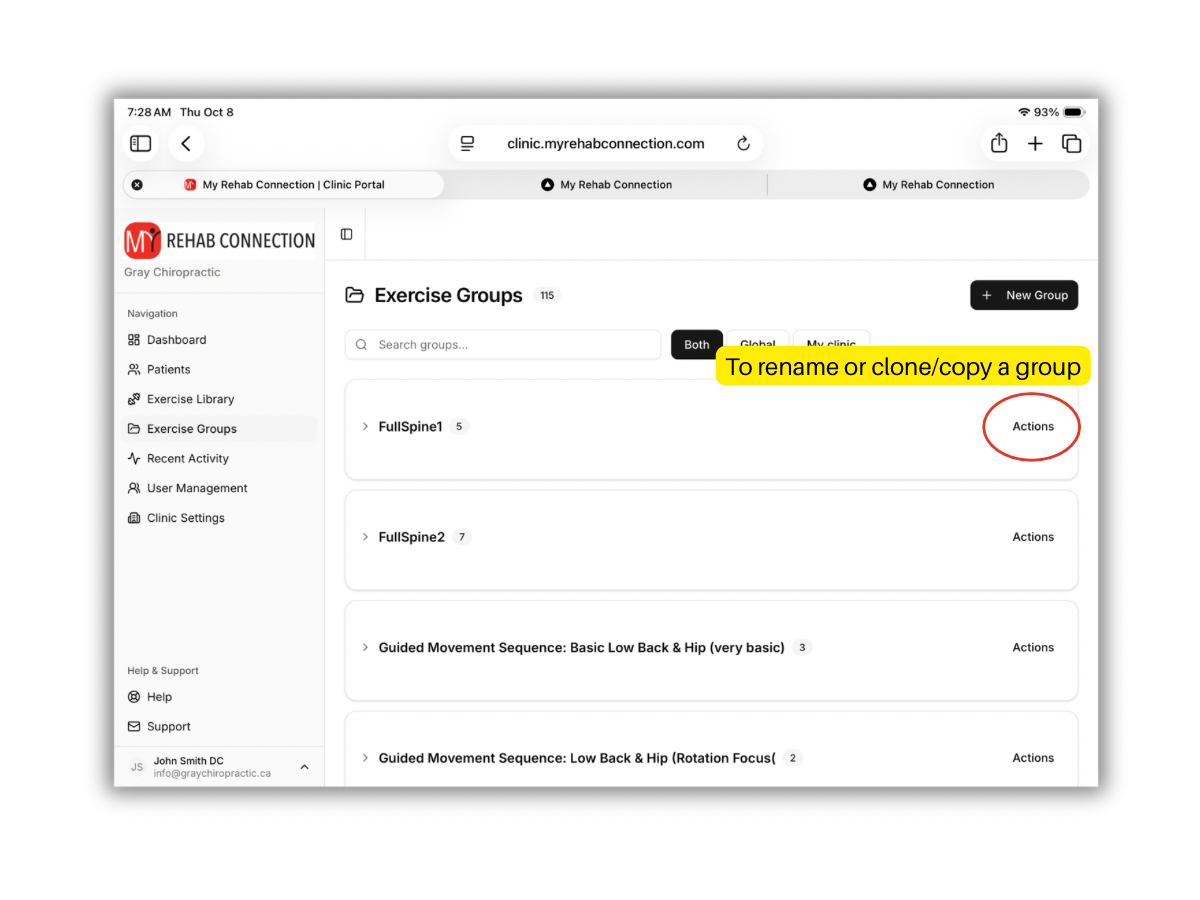
Task: Open a new tab with plus icon
Action: click(1035, 144)
